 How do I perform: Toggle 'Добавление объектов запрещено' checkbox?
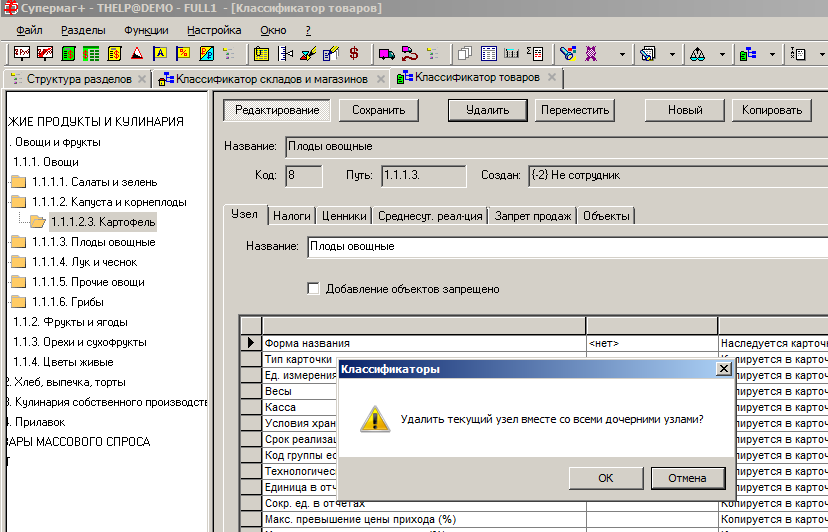pyautogui.click(x=313, y=288)
